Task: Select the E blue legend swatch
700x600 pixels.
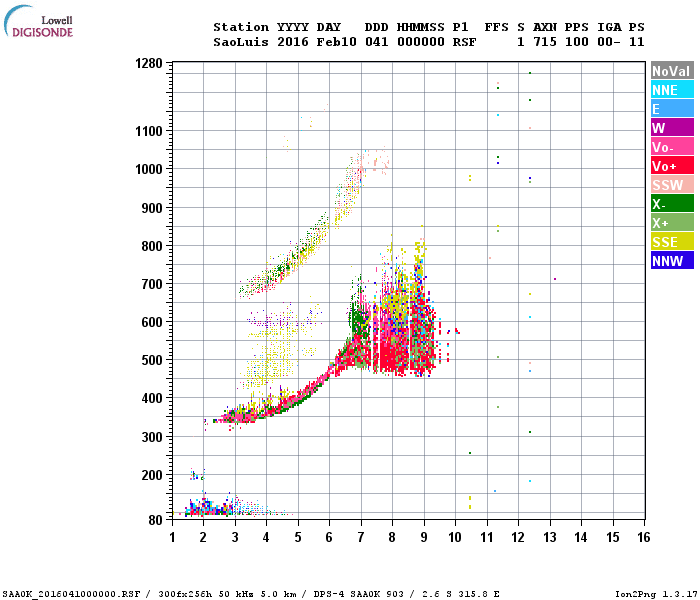Action: pos(672,109)
